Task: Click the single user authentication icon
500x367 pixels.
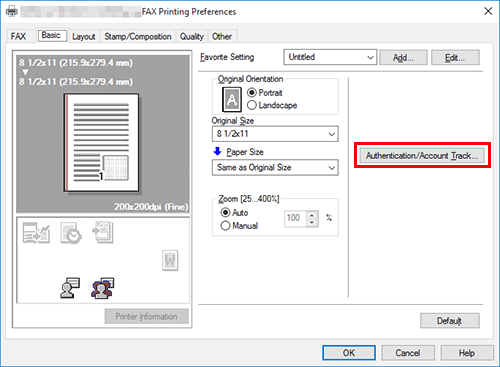Action: tap(70, 288)
